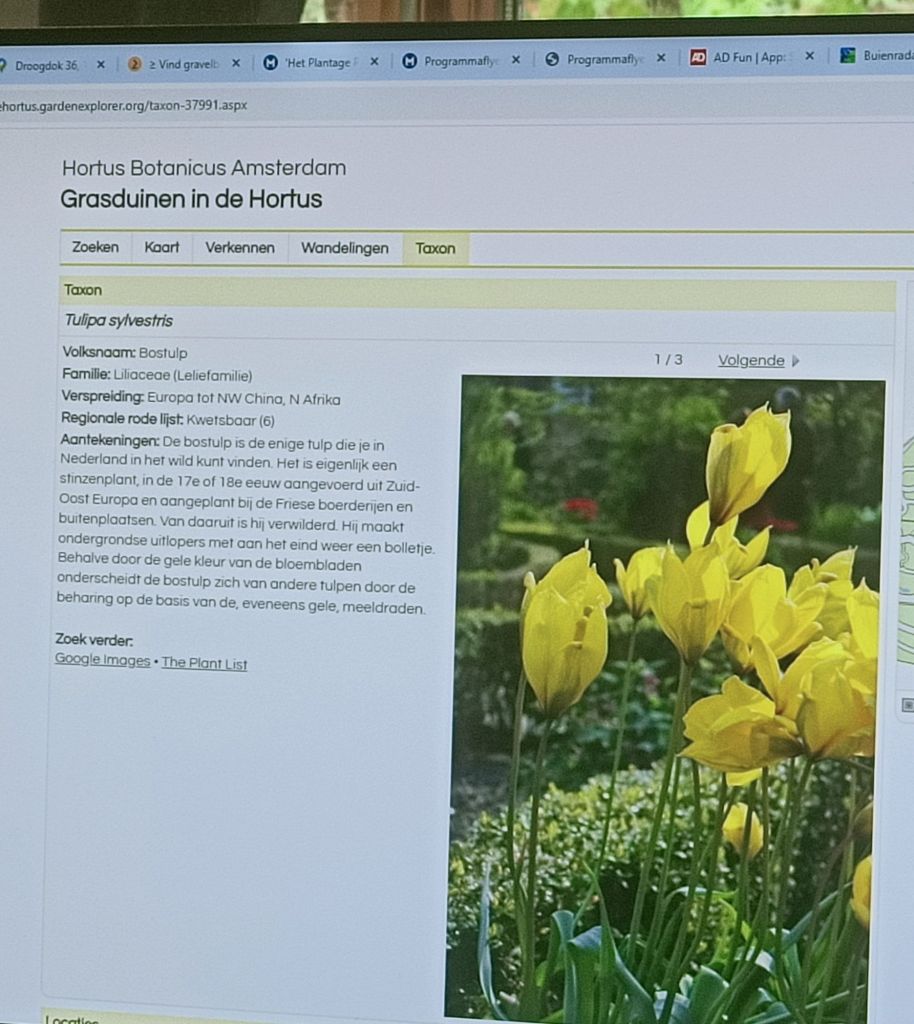Open the Kaart navigation tab
This screenshot has height=1024, width=914.
tap(161, 247)
